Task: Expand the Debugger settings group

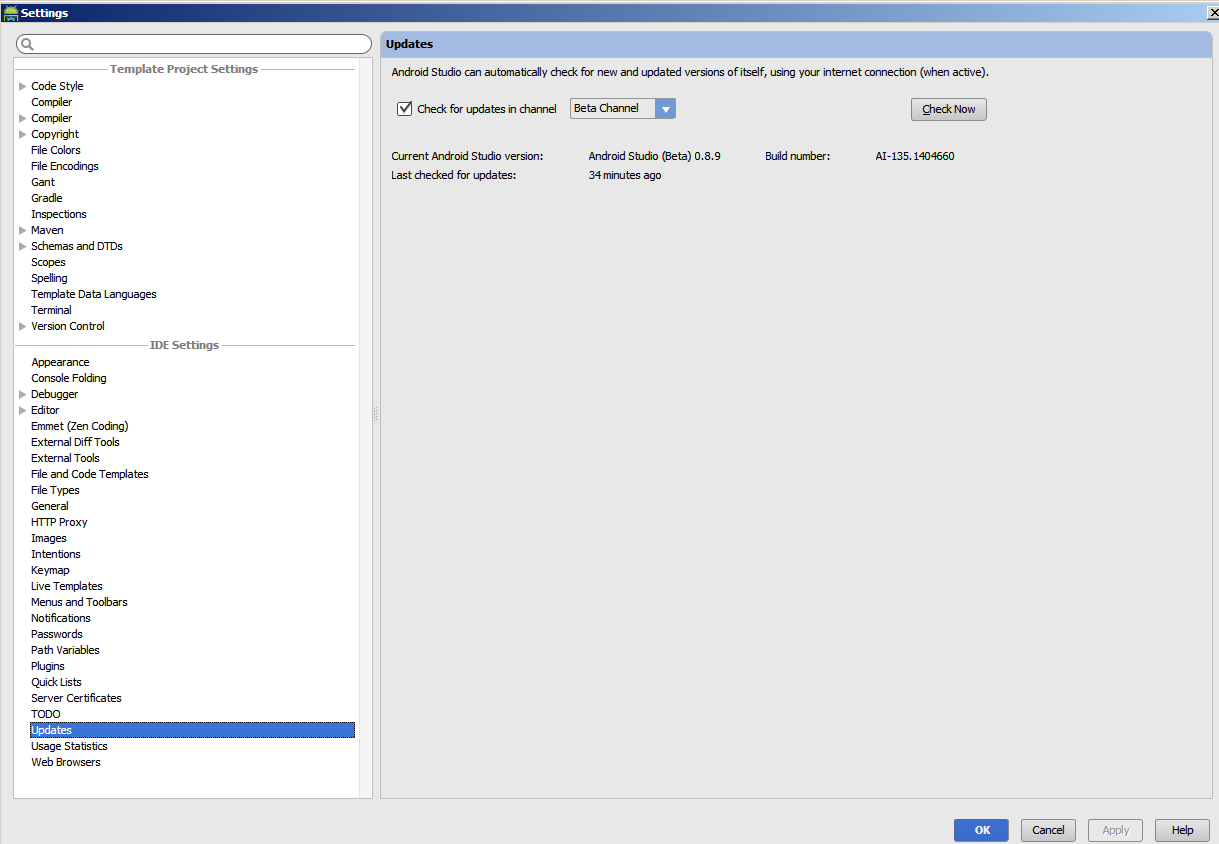Action: [x=21, y=394]
